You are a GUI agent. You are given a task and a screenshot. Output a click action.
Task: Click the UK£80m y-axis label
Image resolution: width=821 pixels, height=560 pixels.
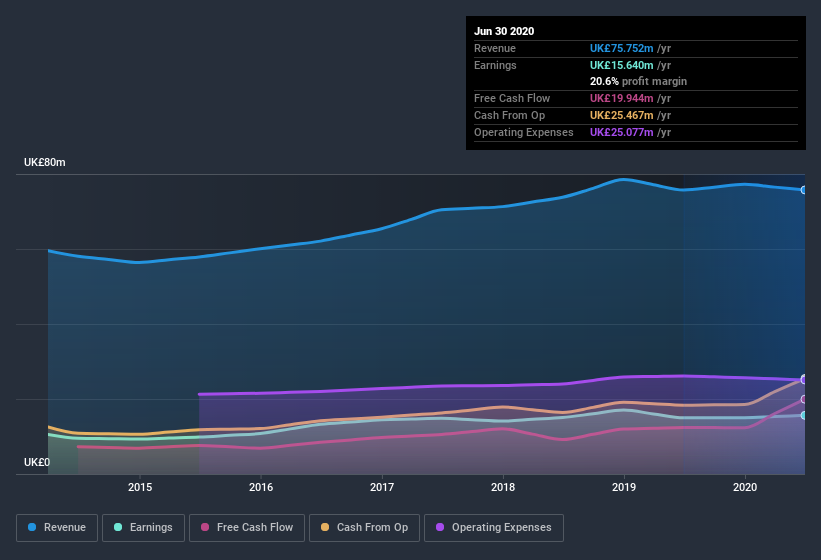[x=45, y=162]
